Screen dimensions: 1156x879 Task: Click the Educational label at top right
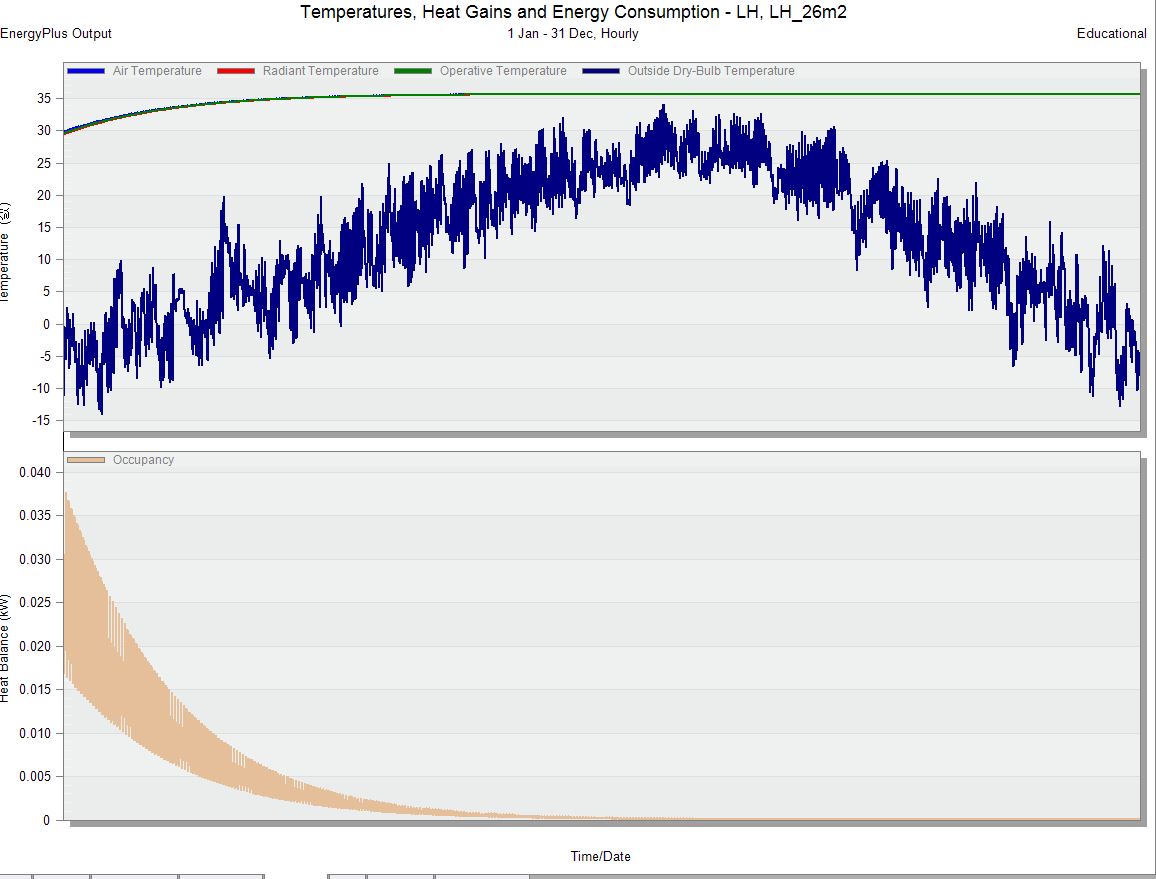(1111, 34)
